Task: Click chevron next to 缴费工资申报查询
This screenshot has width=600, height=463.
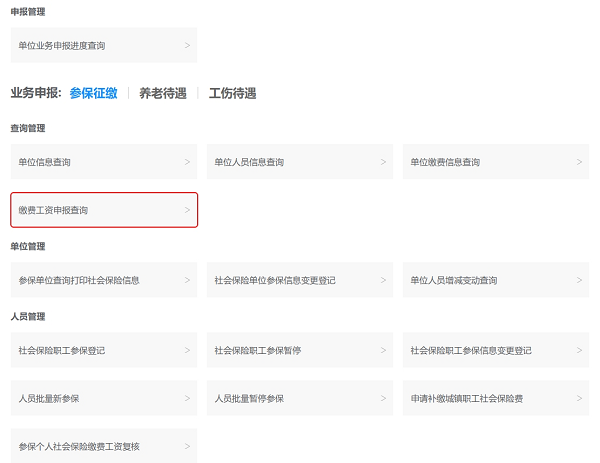Action: (187, 210)
